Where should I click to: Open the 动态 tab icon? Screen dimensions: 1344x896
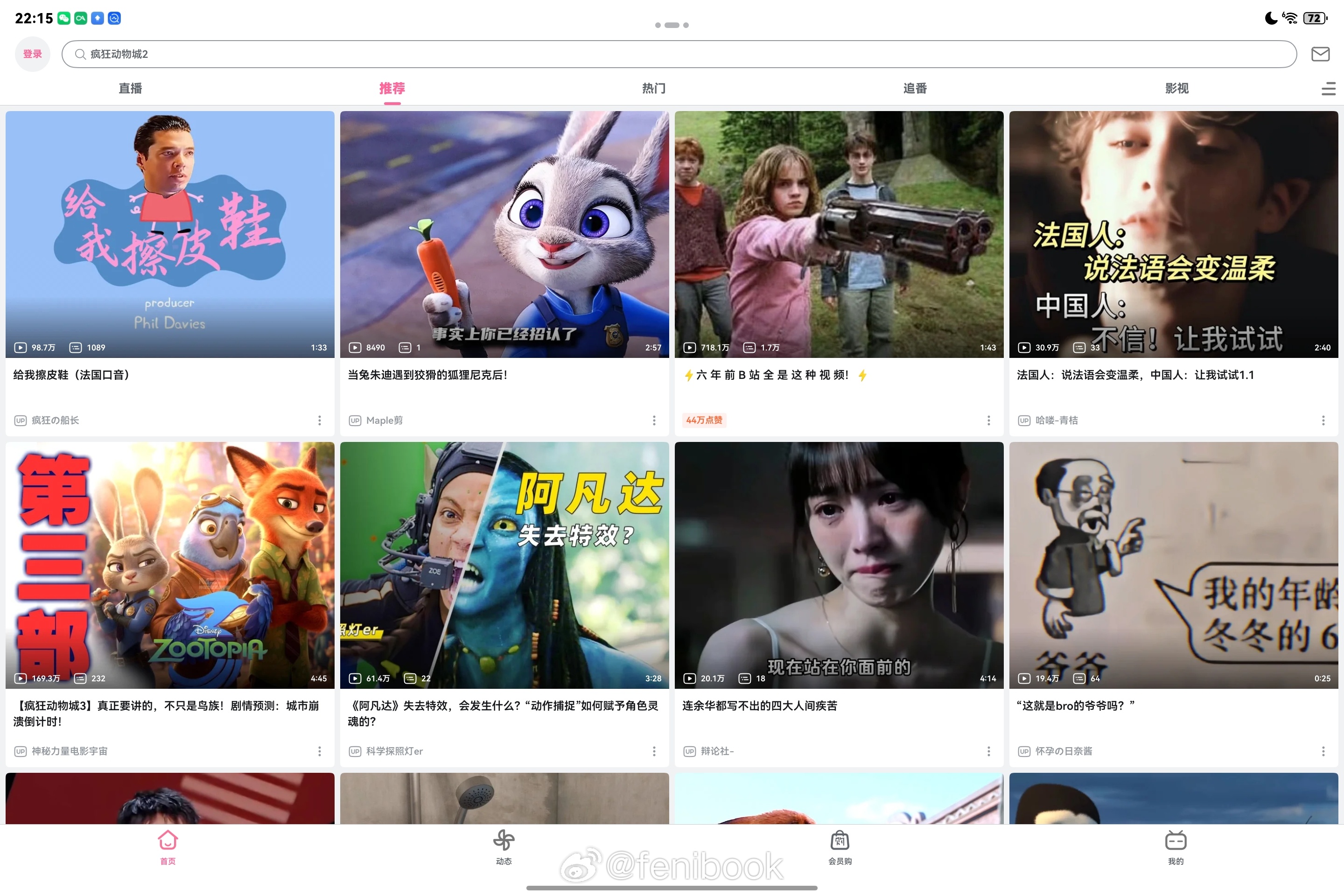coord(504,841)
